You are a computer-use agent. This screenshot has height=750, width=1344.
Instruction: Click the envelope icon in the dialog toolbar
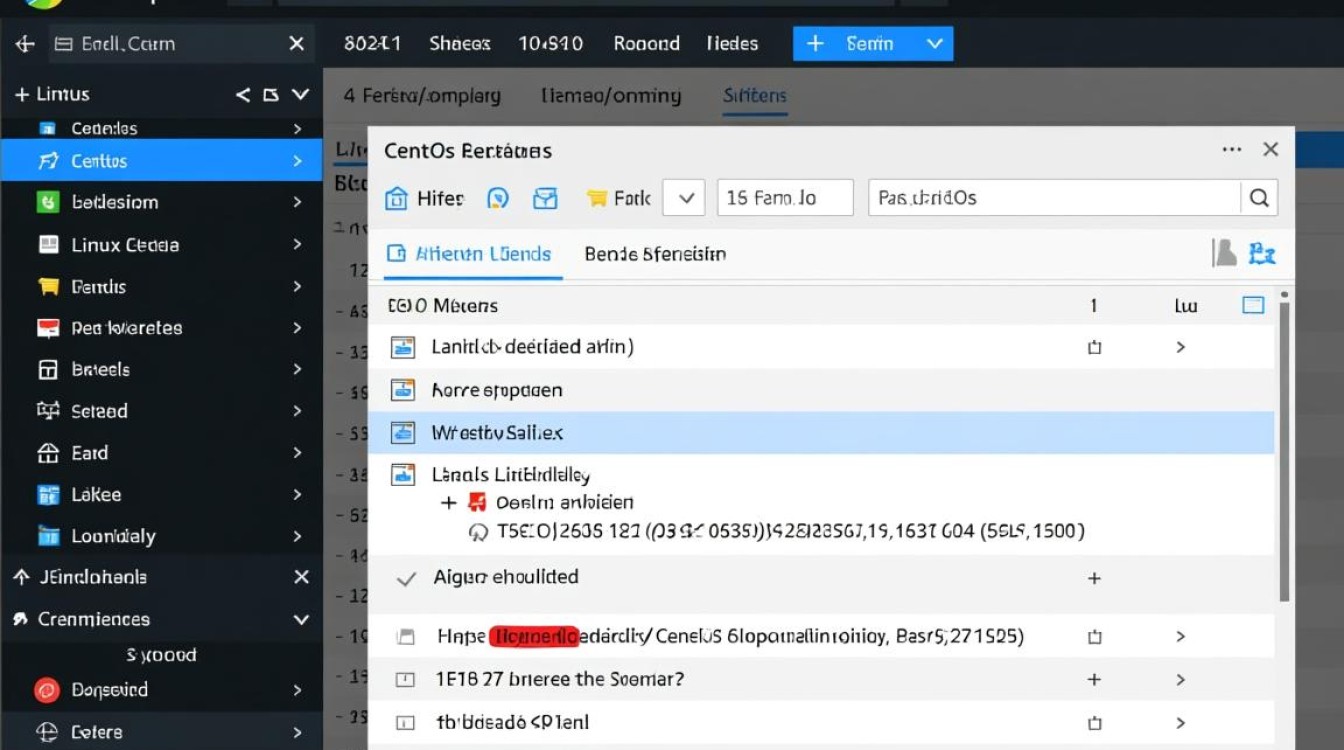(x=545, y=198)
